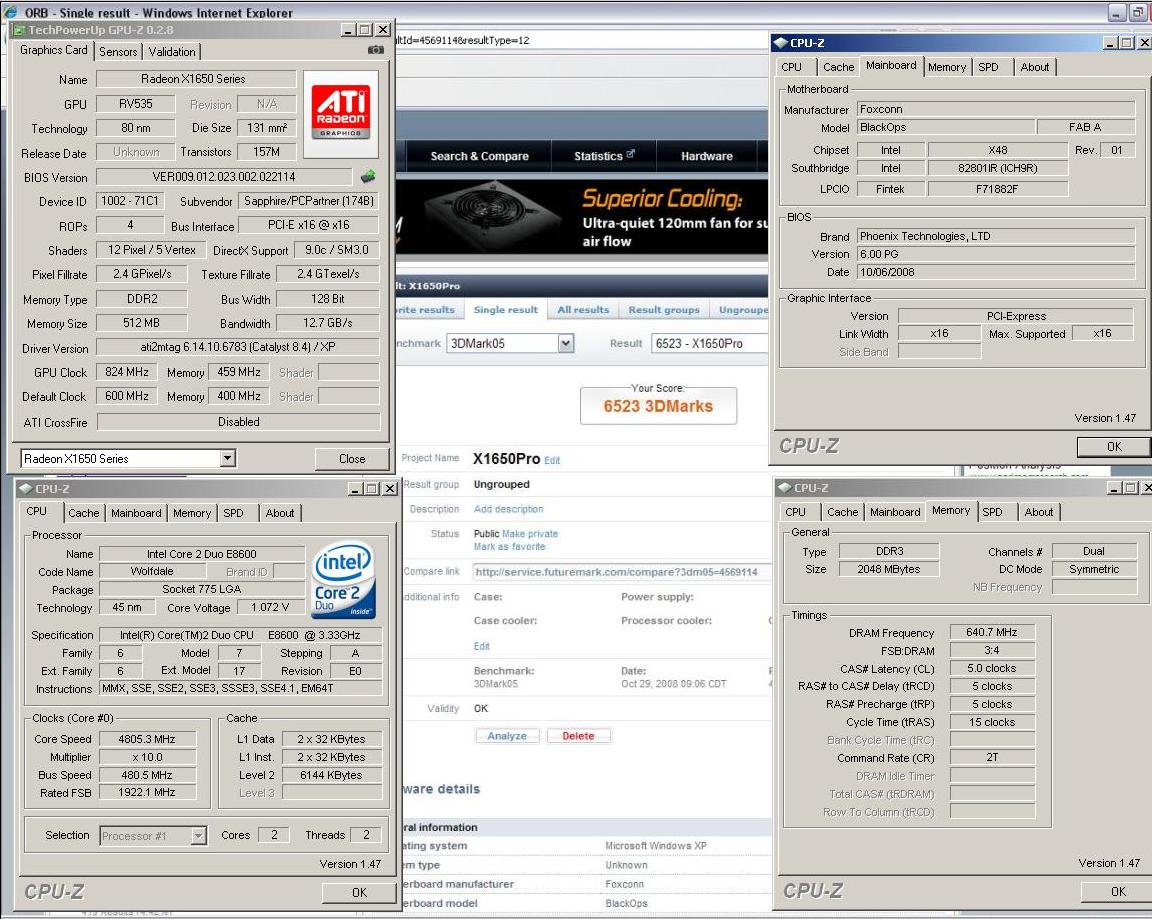Screen dimensions: 1152x919
Task: Open the Cache tab in CPU-Z Memory window
Action: pyautogui.click(x=842, y=512)
